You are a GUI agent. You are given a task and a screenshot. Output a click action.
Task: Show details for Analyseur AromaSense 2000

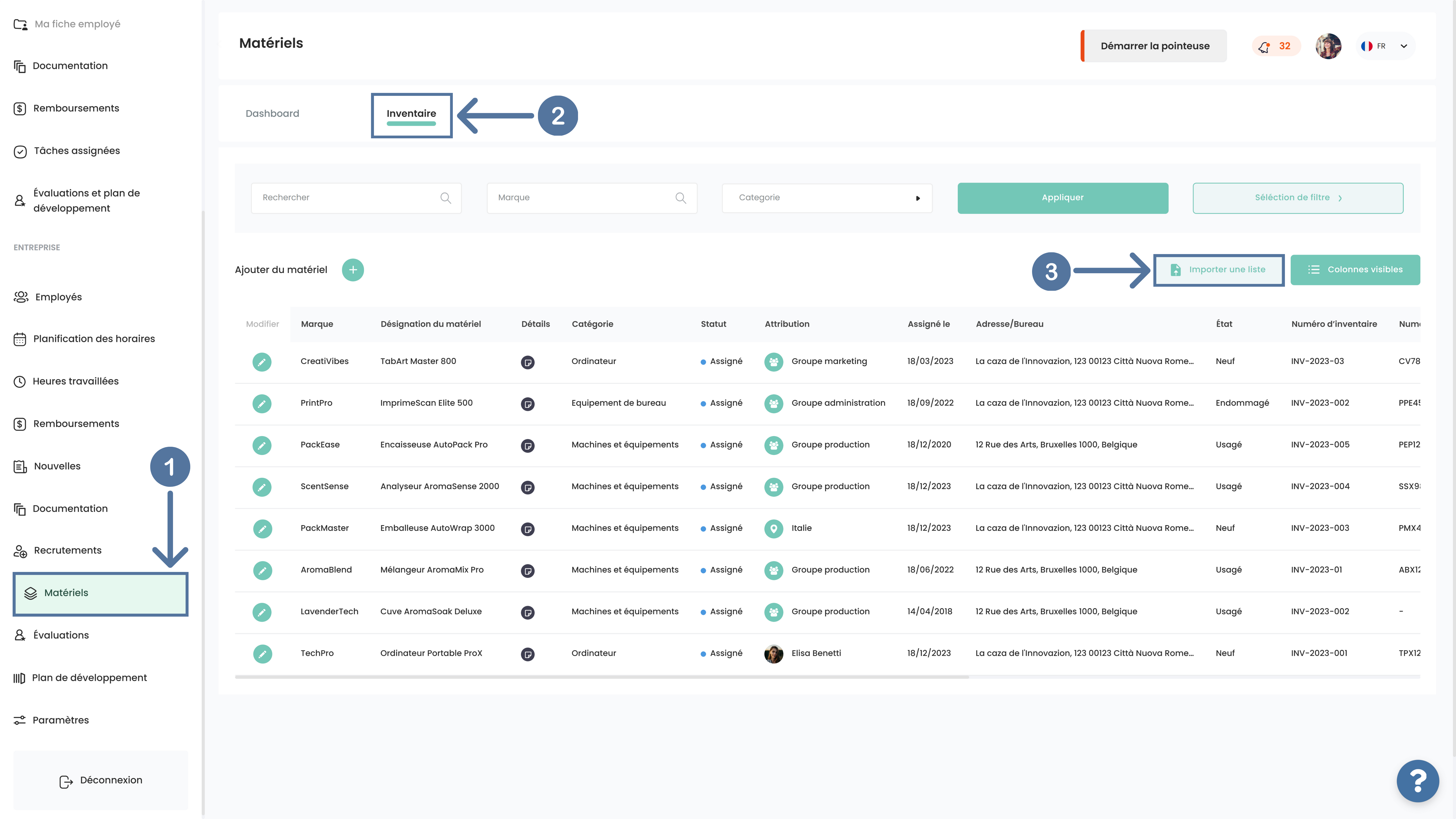coord(527,487)
